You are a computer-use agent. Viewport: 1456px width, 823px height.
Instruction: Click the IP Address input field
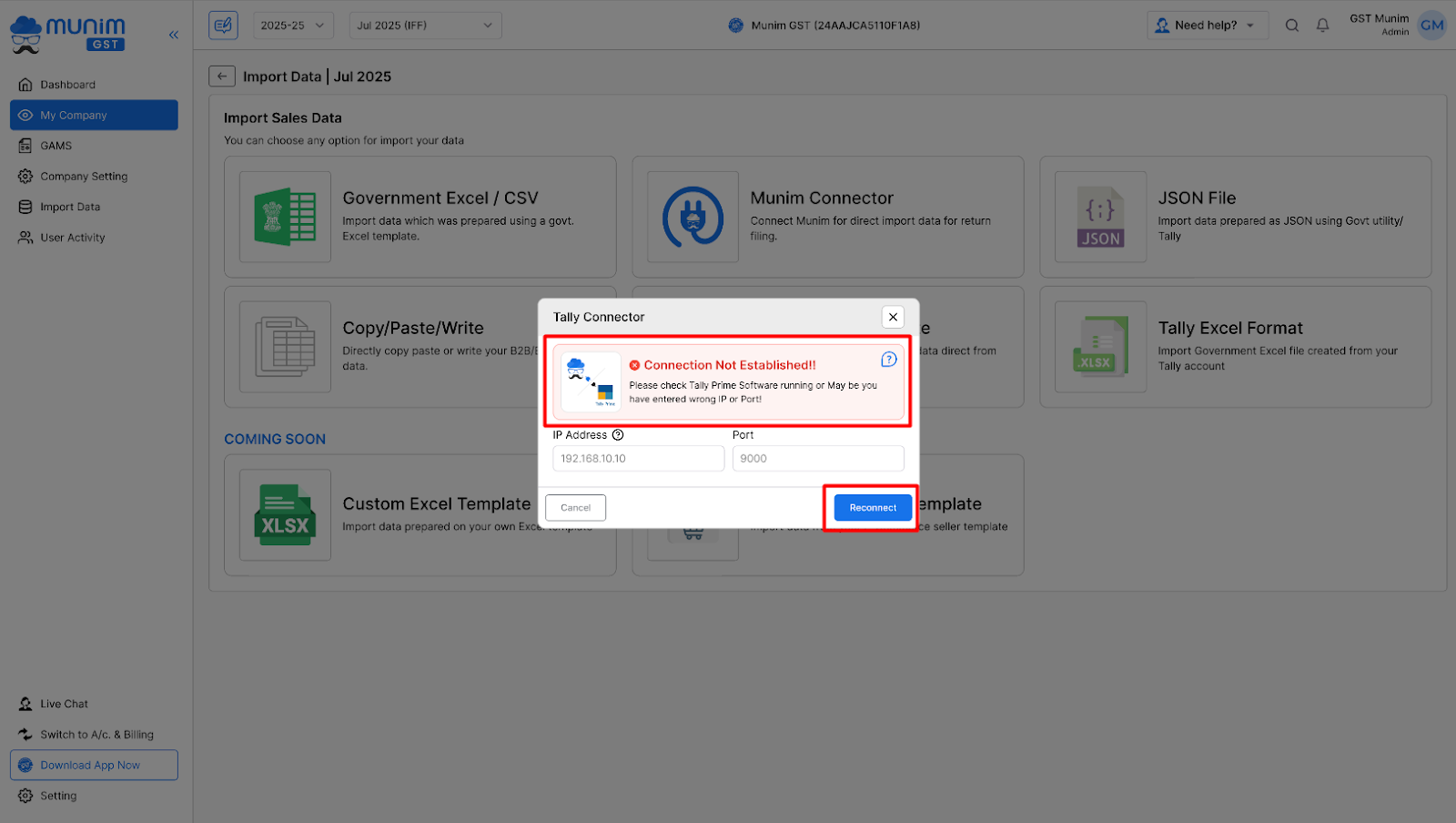(x=638, y=459)
